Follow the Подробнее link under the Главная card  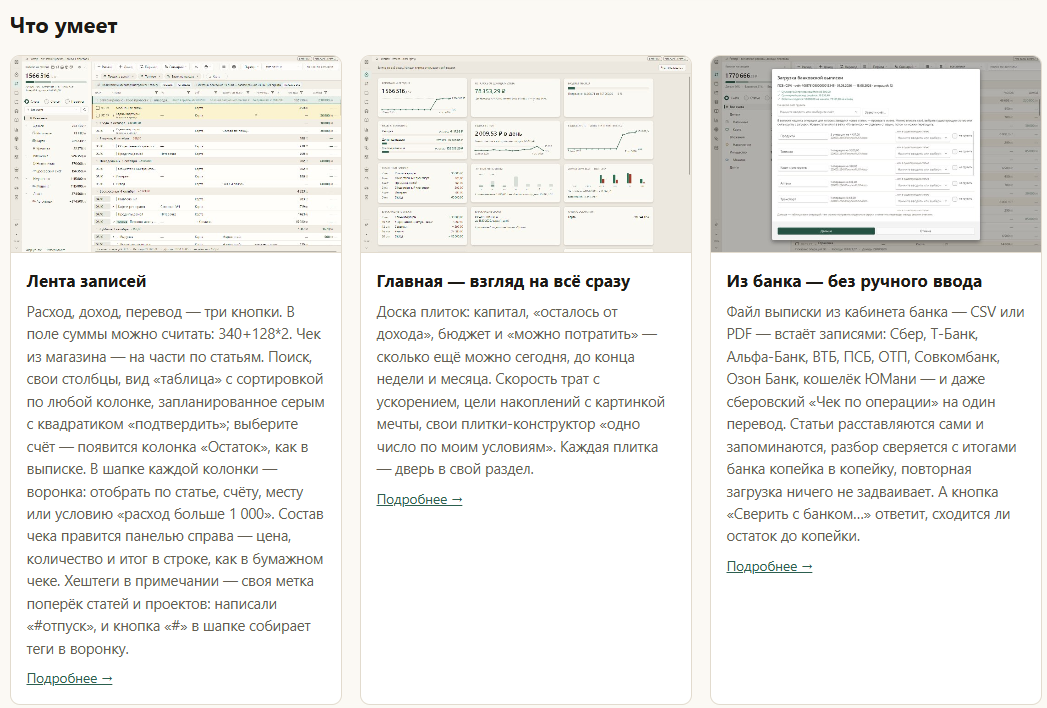419,499
